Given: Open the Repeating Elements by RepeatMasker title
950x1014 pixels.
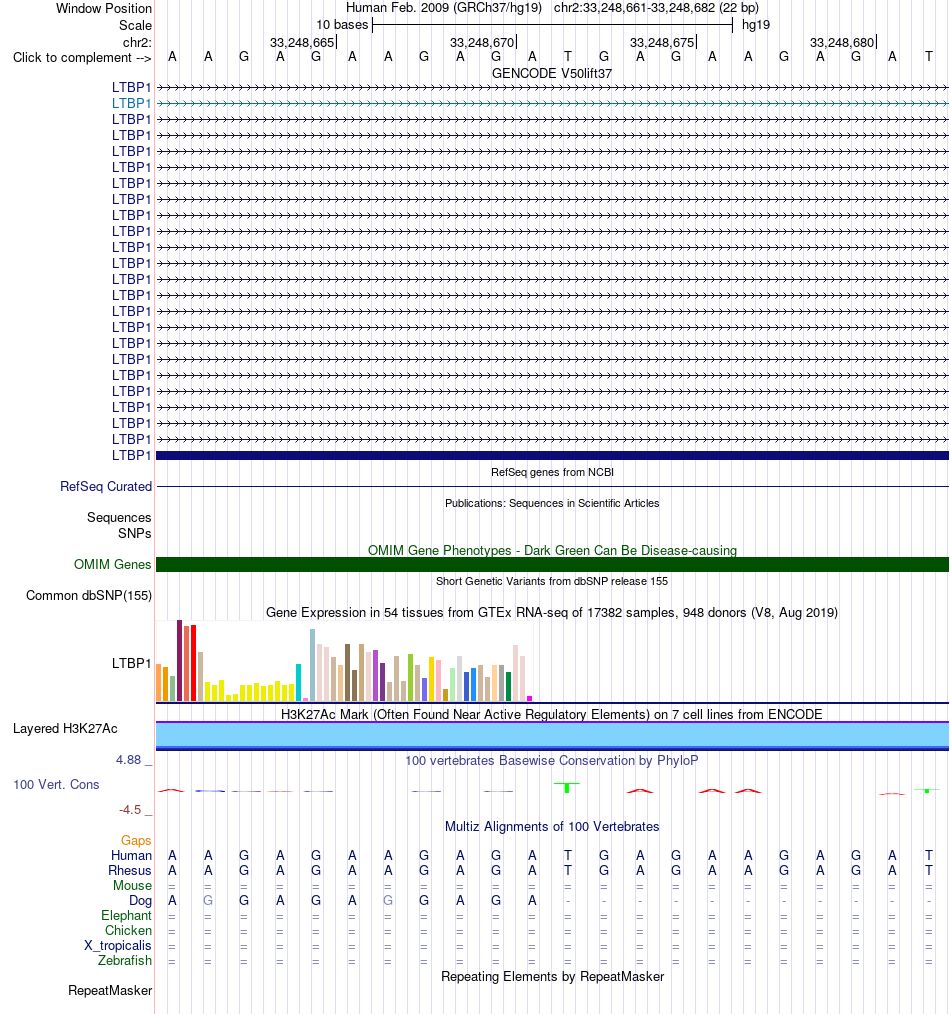Looking at the screenshot, I should (x=552, y=976).
